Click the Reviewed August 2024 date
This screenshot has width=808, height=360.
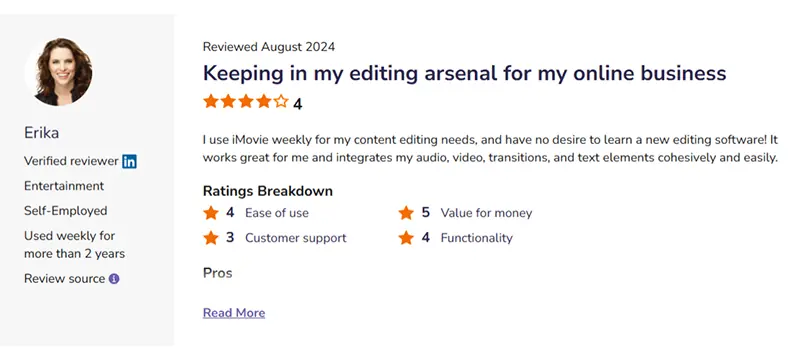pos(268,47)
